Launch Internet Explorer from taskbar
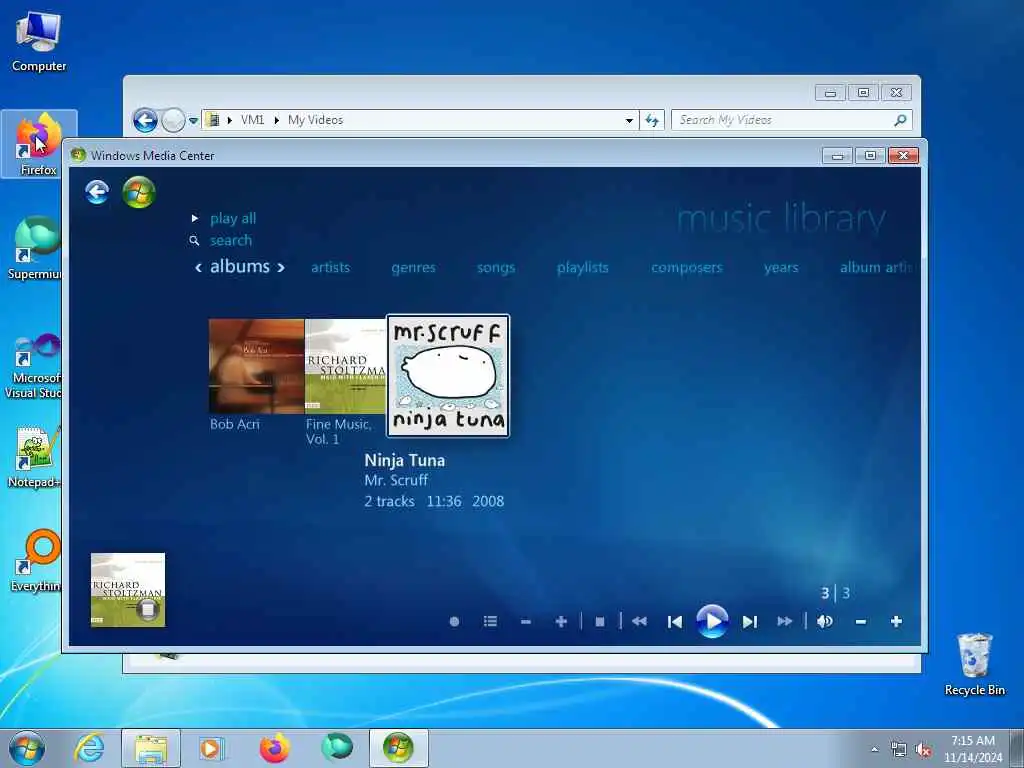The width and height of the screenshot is (1024, 768). [89, 748]
